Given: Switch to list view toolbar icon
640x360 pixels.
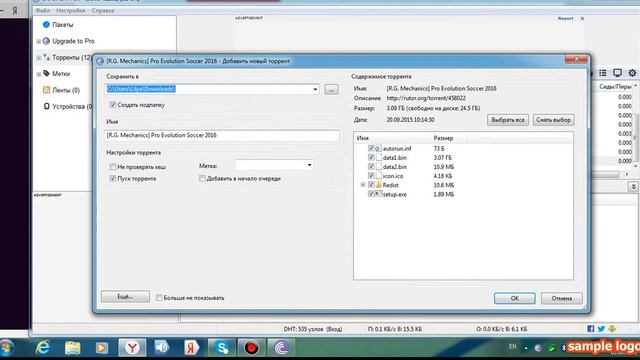Looking at the screenshot, I should click(x=602, y=73).
